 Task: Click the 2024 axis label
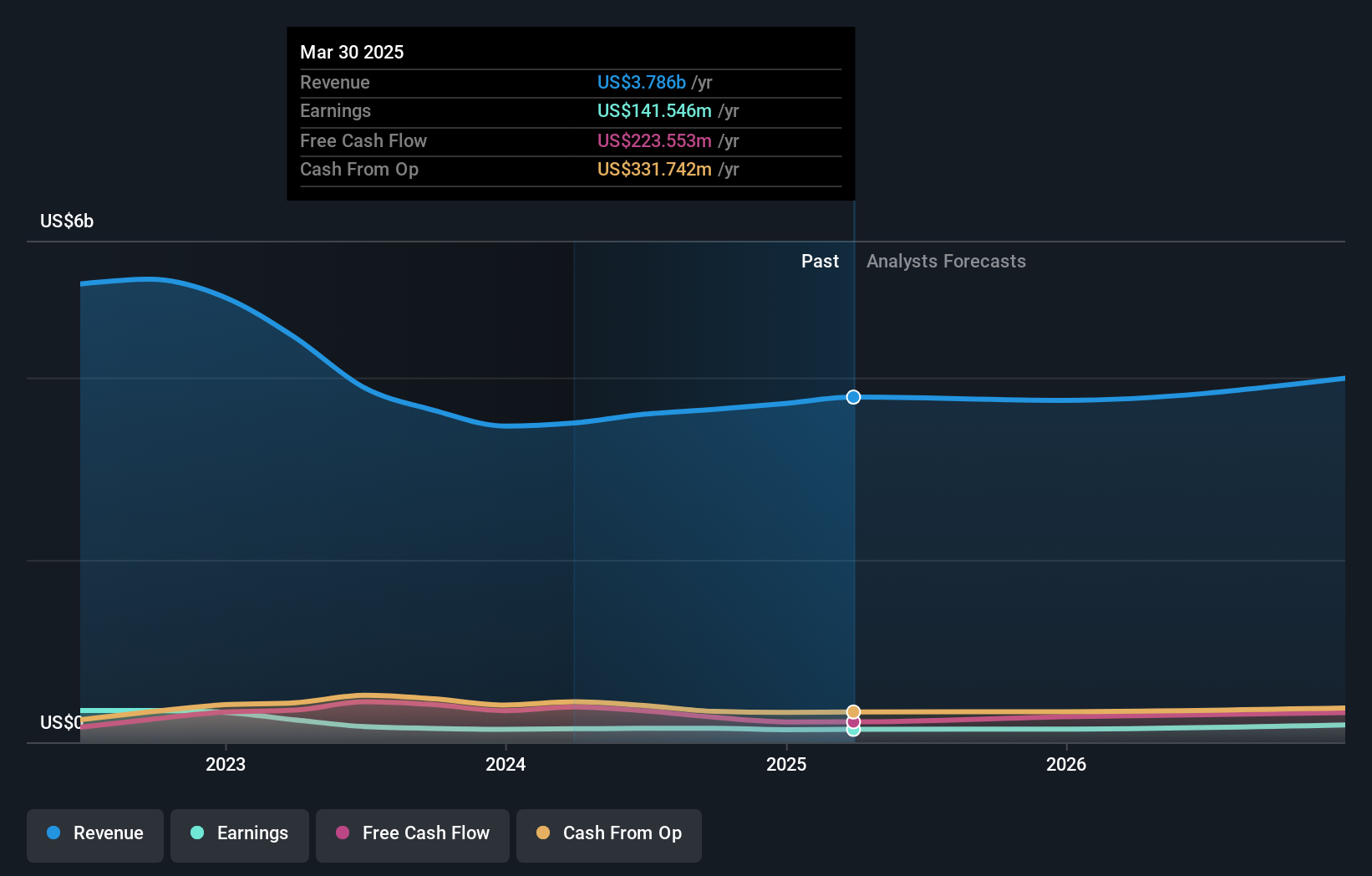(x=506, y=764)
